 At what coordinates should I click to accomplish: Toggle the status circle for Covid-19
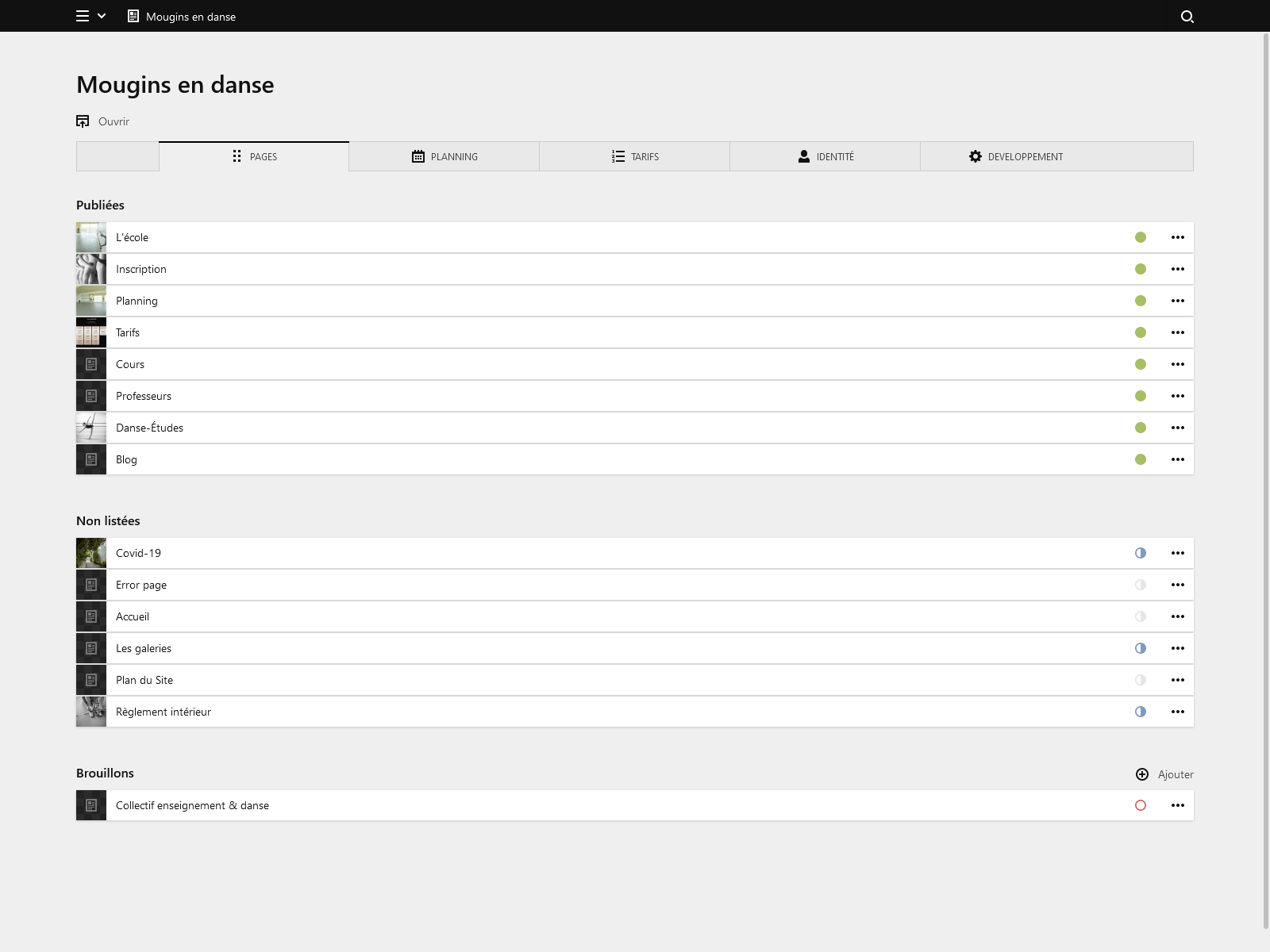click(x=1141, y=553)
